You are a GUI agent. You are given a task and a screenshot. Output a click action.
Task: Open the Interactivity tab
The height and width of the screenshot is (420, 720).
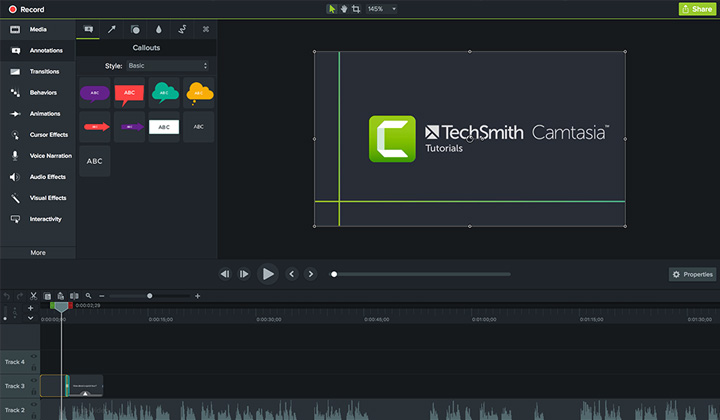[38, 219]
